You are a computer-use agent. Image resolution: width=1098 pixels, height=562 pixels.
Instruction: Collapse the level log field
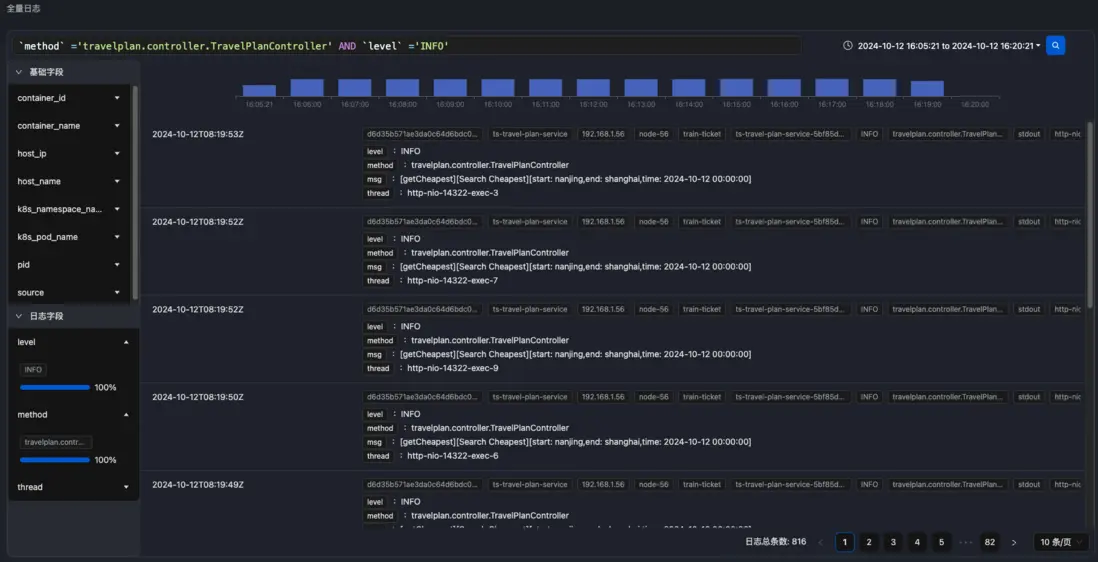pyautogui.click(x=126, y=342)
